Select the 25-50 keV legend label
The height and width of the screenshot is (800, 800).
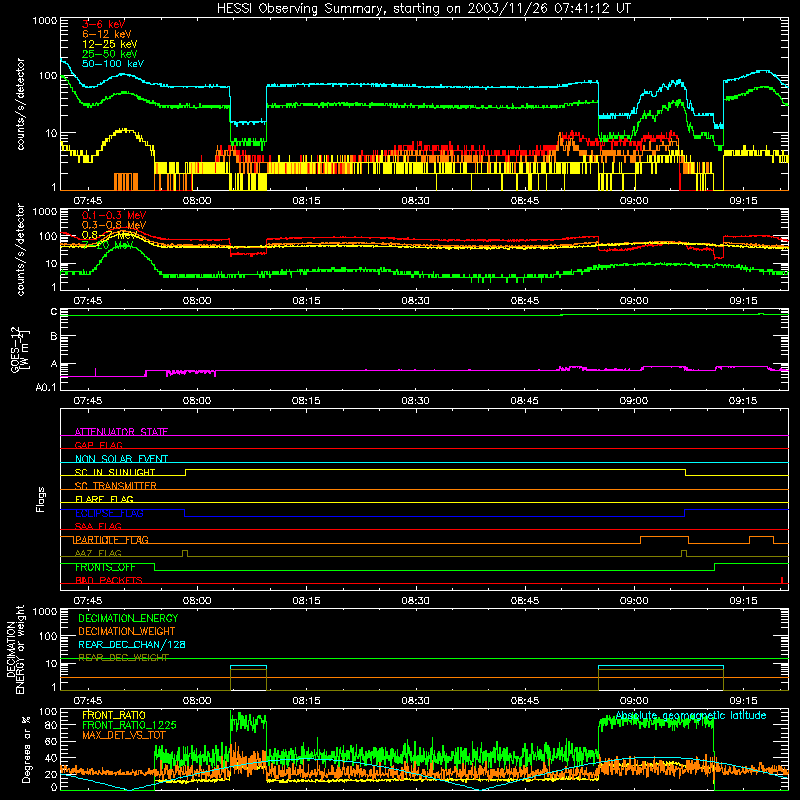click(110, 54)
